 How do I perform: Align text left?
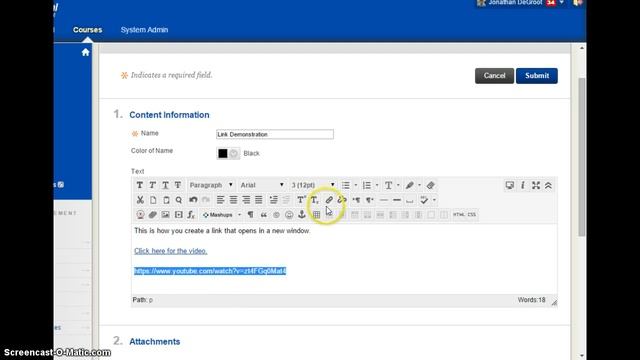pyautogui.click(x=220, y=200)
